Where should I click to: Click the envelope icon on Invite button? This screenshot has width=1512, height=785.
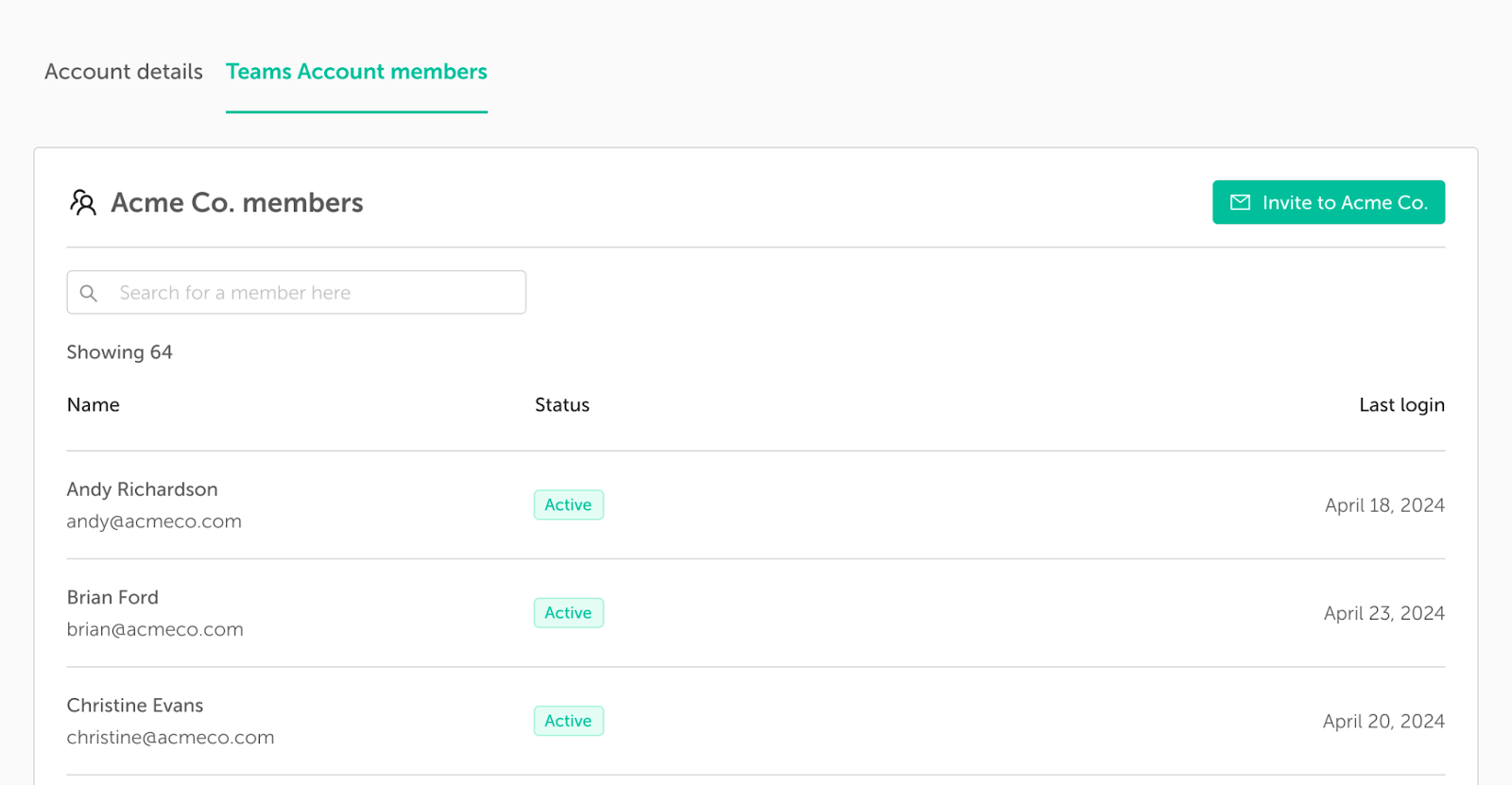point(1240,202)
